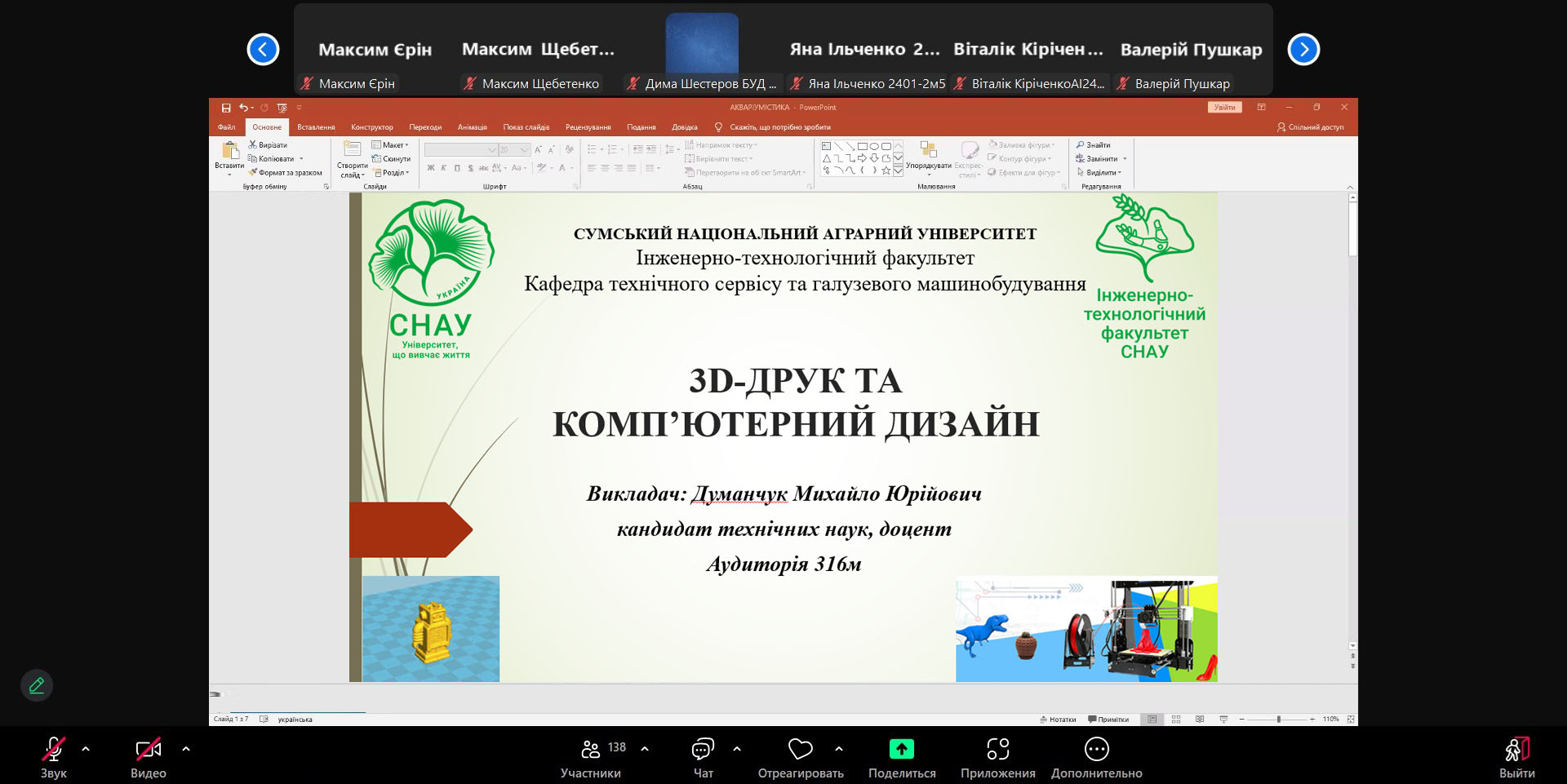This screenshot has width=1567, height=784.
Task: Expand video options arrow next to Видео
Action: (186, 748)
